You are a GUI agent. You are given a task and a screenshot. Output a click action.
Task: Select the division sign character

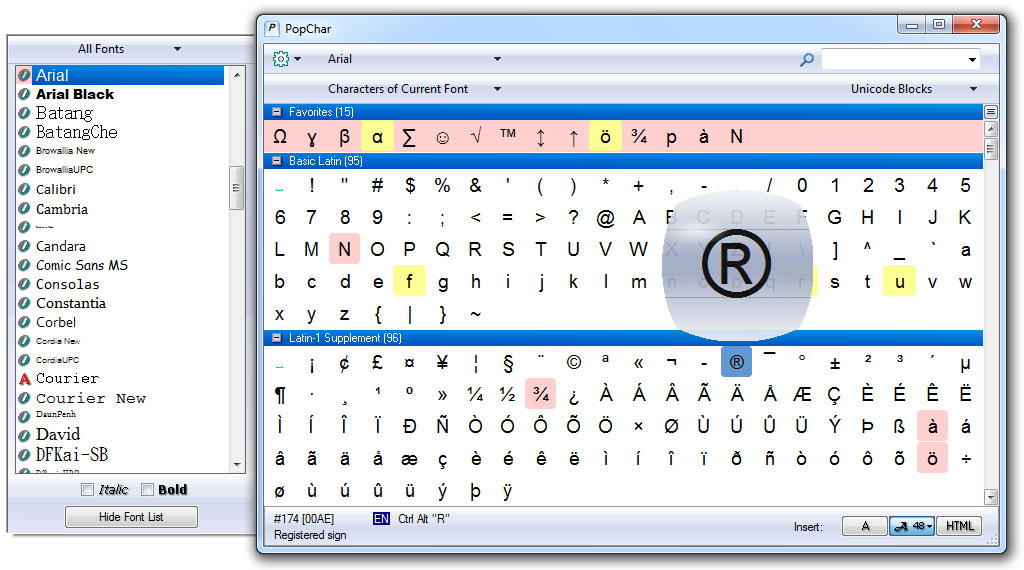[x=965, y=458]
